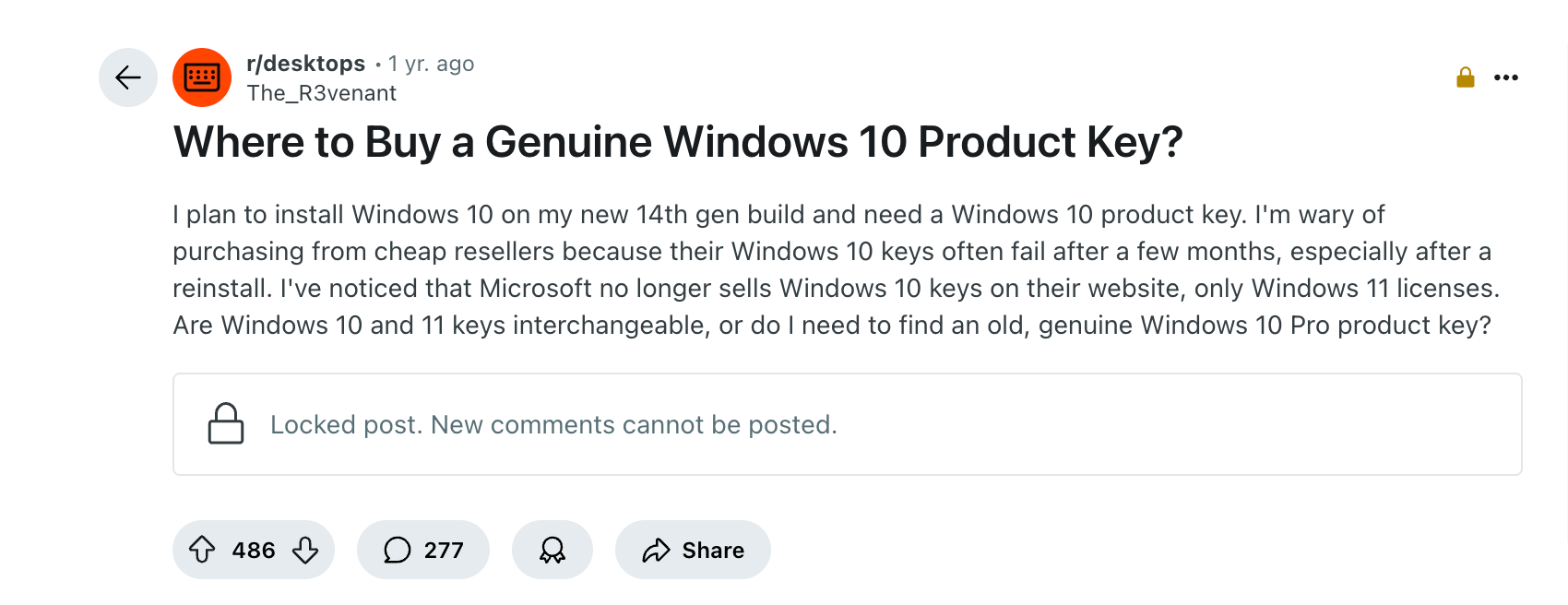Click the padlock icon in locked notice
The width and height of the screenshot is (1568, 605).
[226, 424]
